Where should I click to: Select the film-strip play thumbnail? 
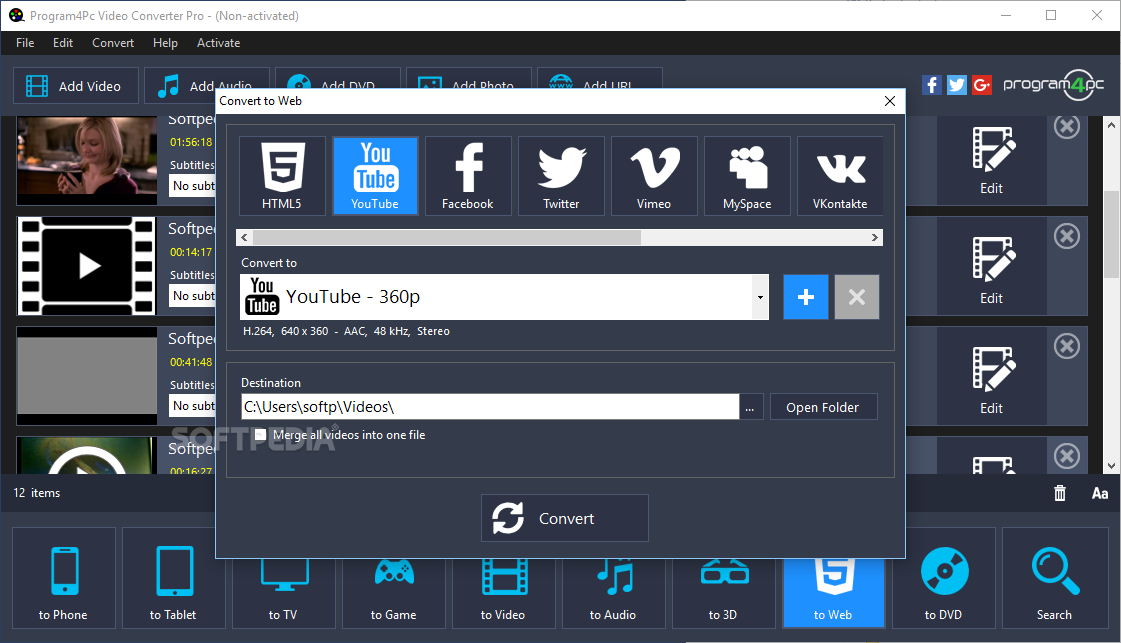click(x=87, y=266)
